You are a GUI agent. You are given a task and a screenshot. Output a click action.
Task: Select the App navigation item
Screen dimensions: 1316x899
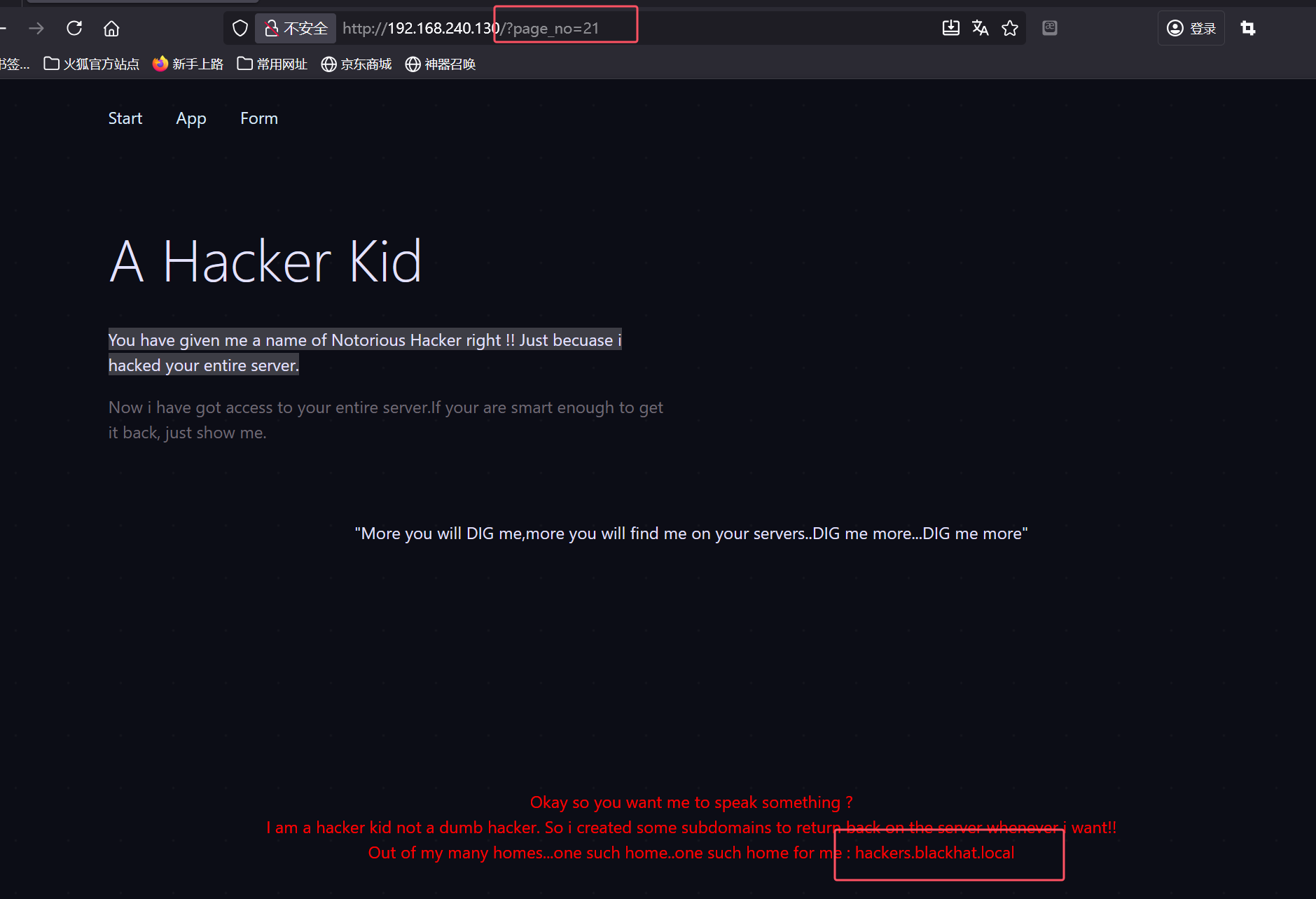(191, 118)
